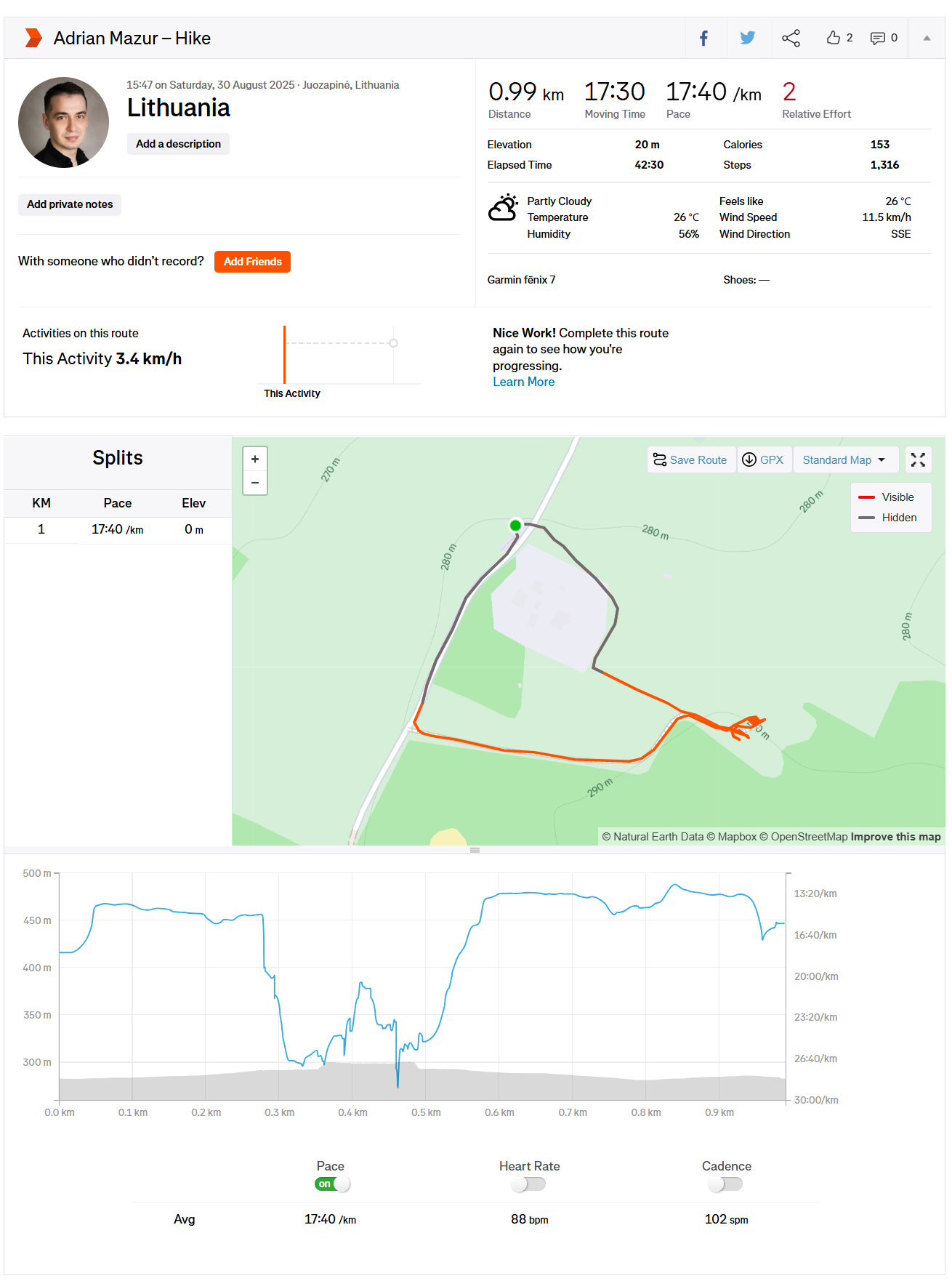Zoom out on the map
The width and height of the screenshot is (952, 1281).
(255, 483)
